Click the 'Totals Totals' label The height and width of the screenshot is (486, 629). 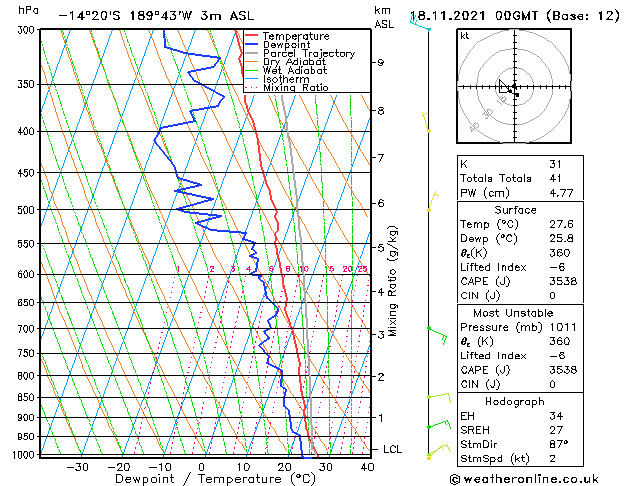(x=496, y=178)
